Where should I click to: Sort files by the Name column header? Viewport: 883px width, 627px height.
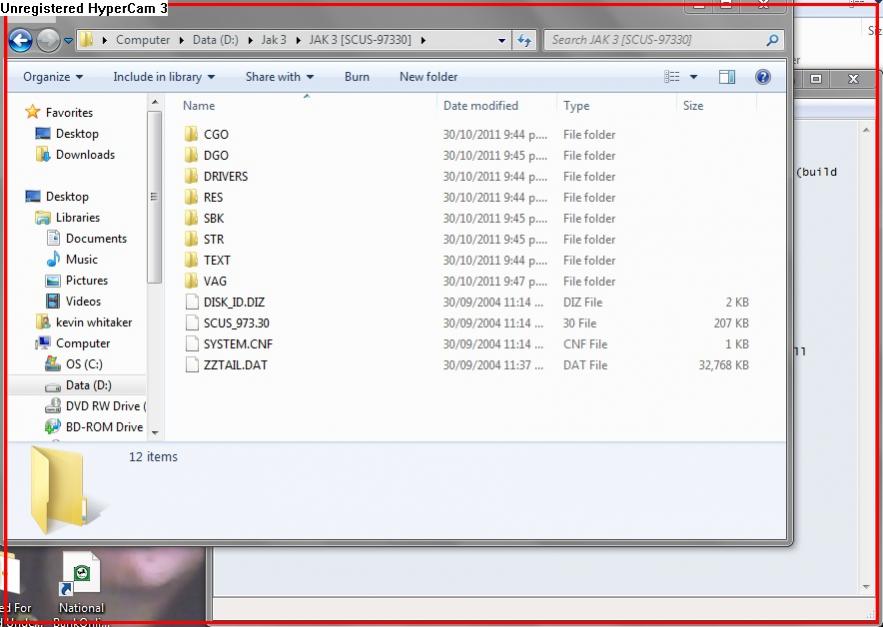pos(199,106)
